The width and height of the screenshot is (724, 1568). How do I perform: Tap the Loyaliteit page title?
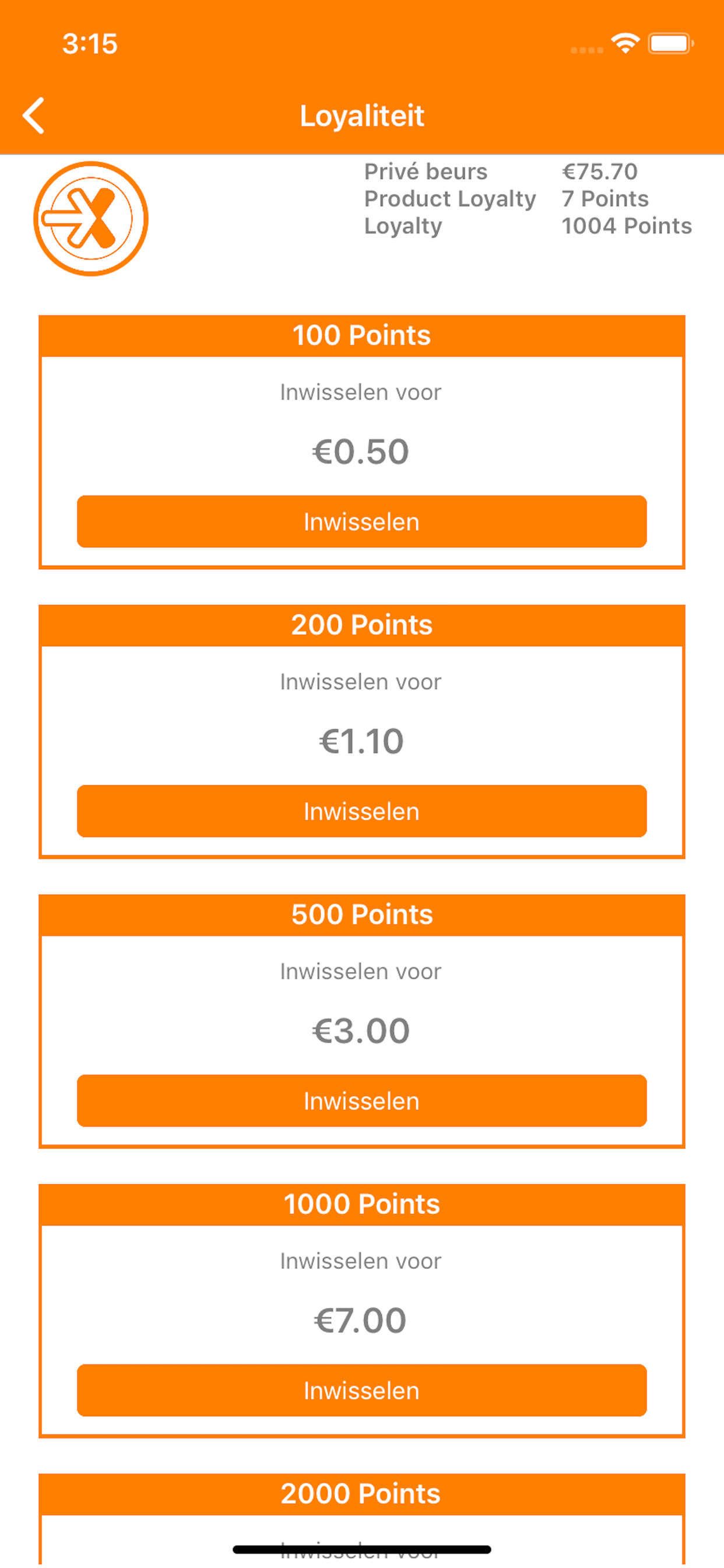tap(361, 116)
